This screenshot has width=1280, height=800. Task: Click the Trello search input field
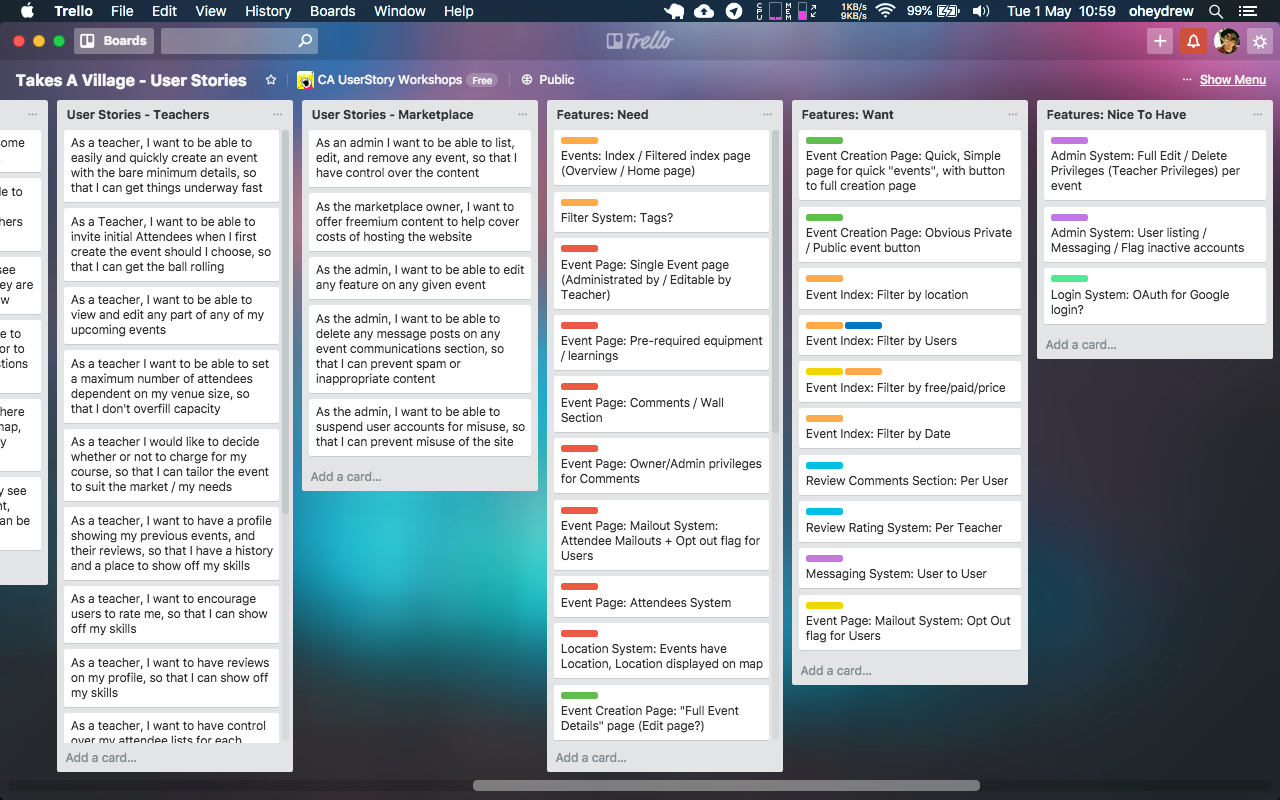point(239,41)
